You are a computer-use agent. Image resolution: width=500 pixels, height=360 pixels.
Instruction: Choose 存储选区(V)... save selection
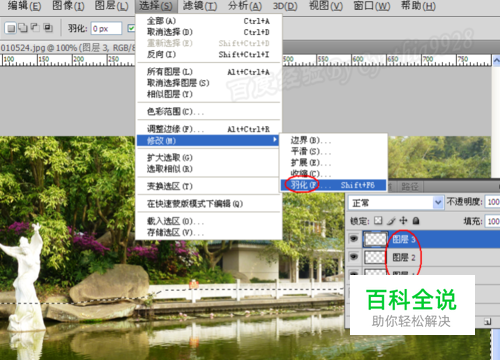coord(209,232)
